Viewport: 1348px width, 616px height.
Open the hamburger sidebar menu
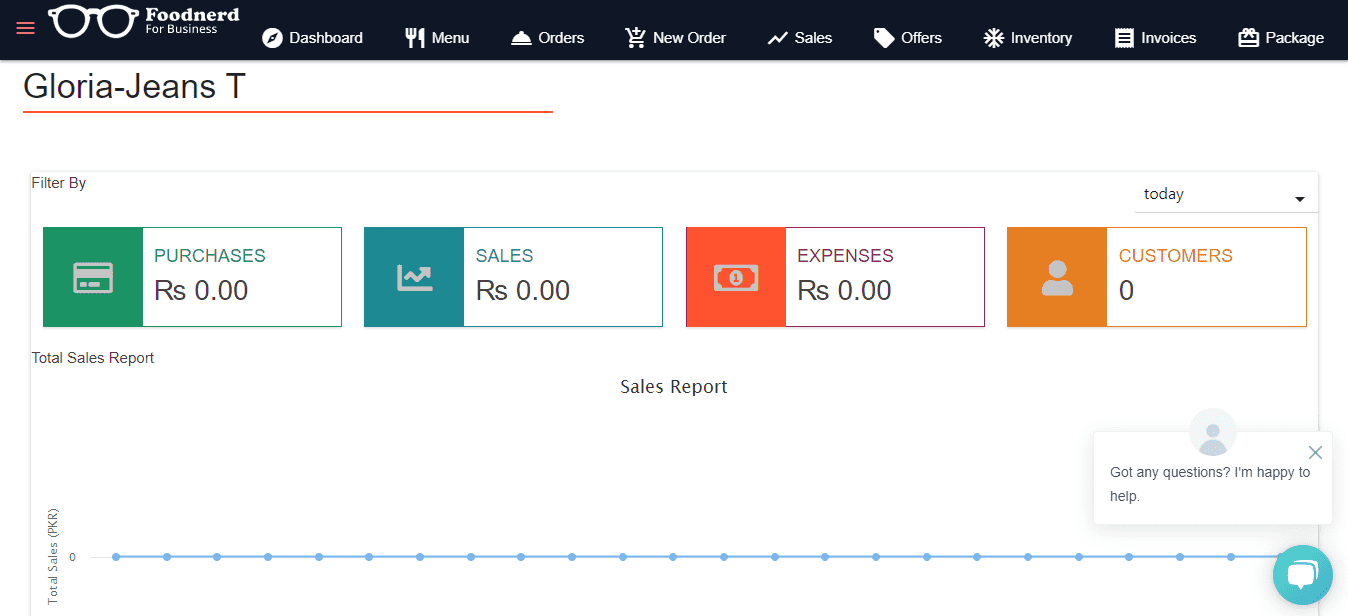(26, 28)
